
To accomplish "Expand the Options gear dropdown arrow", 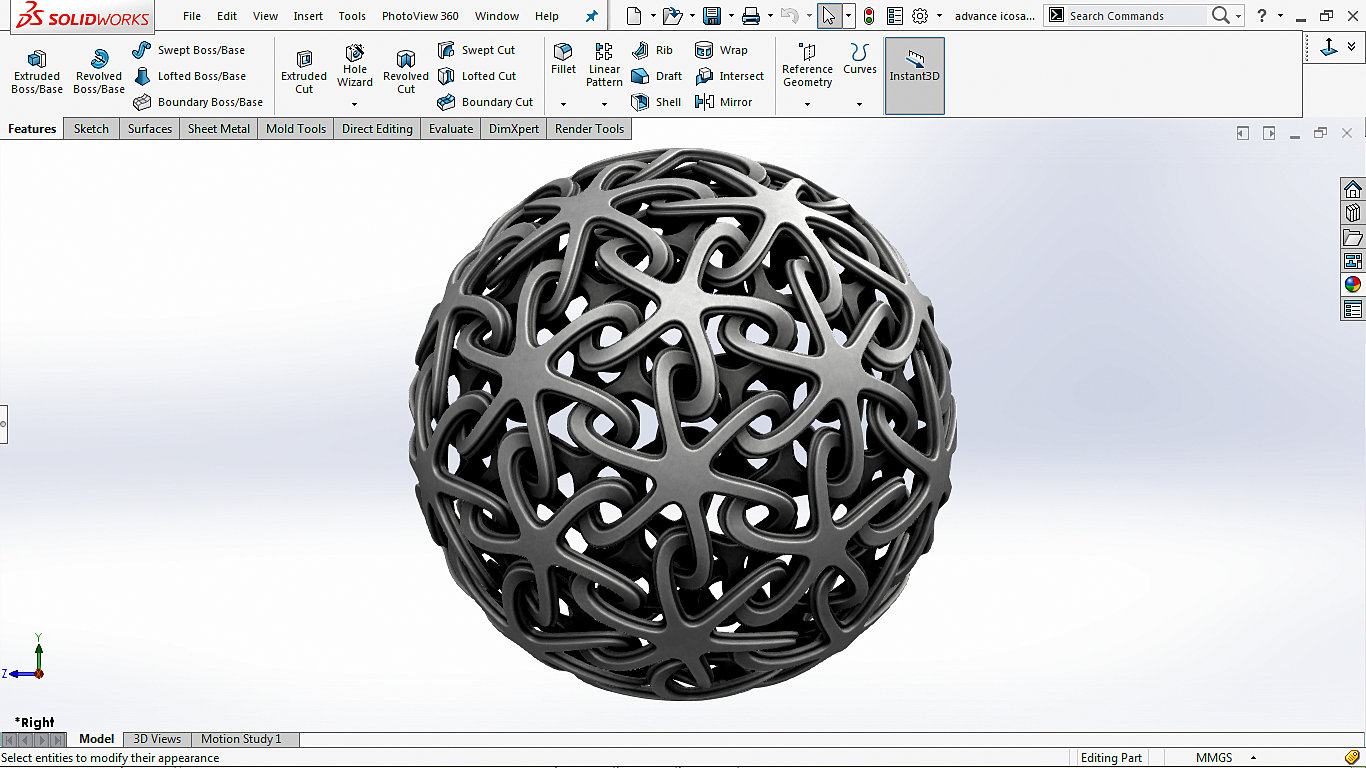I will tap(939, 16).
